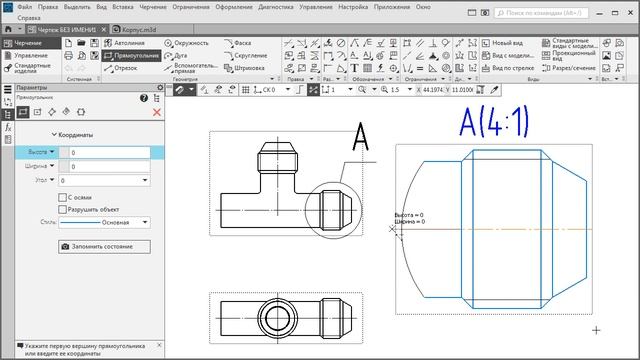
Task: Select the Проекционный вид tool
Action: (x=569, y=56)
